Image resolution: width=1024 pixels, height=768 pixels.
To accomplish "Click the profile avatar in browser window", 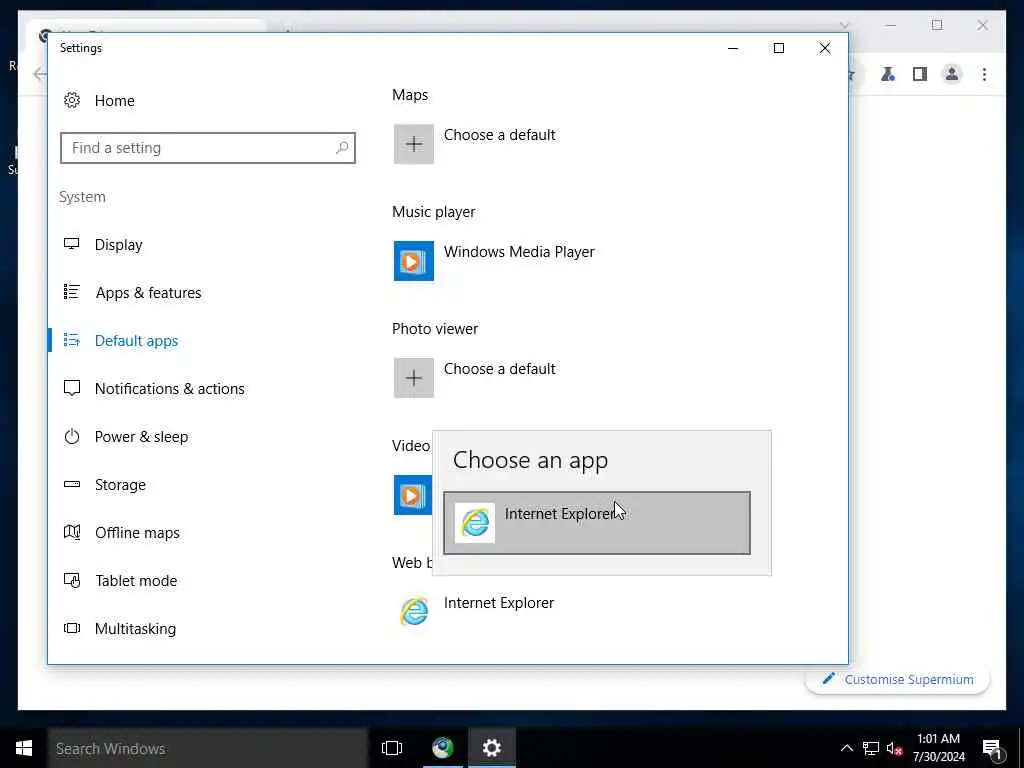I will pyautogui.click(x=952, y=74).
